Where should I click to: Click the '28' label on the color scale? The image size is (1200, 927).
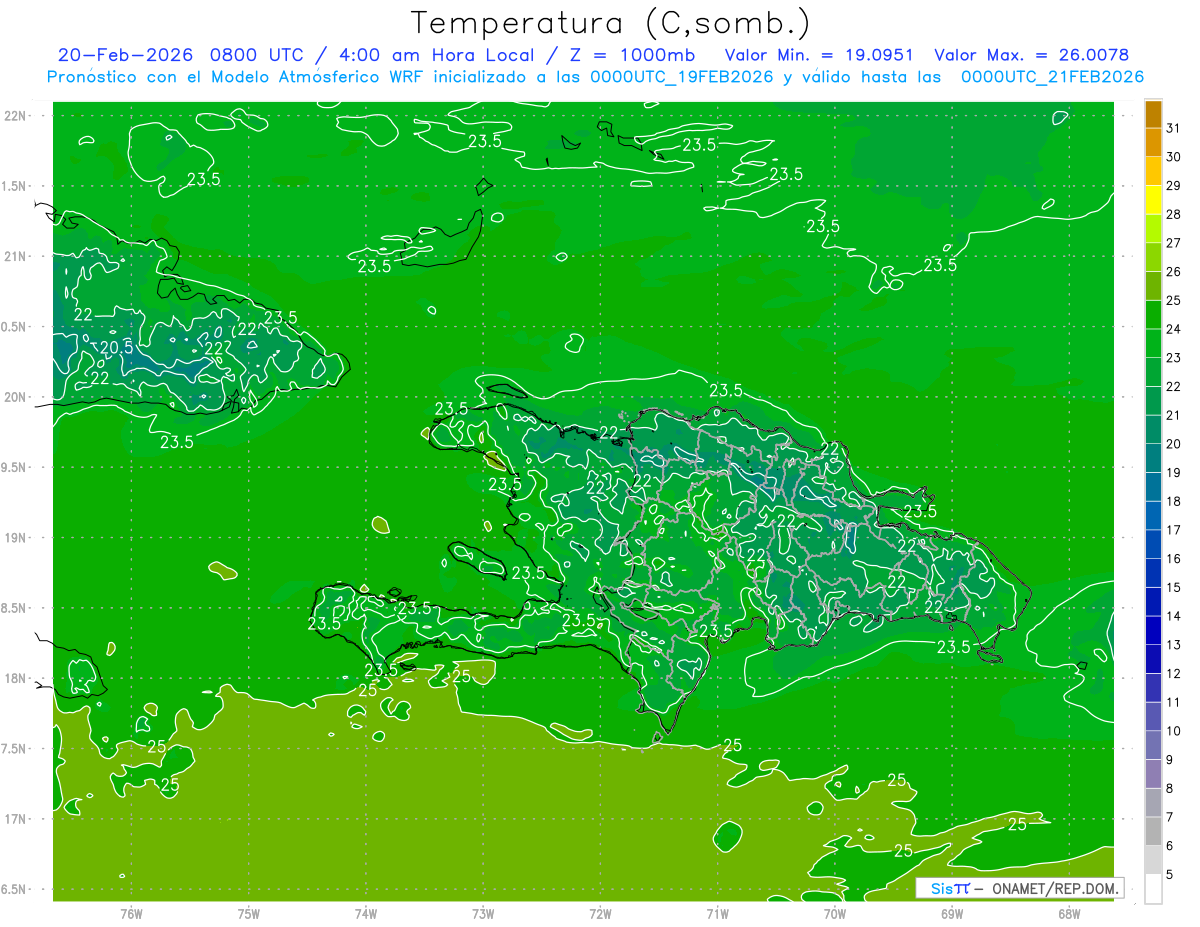(x=1174, y=214)
